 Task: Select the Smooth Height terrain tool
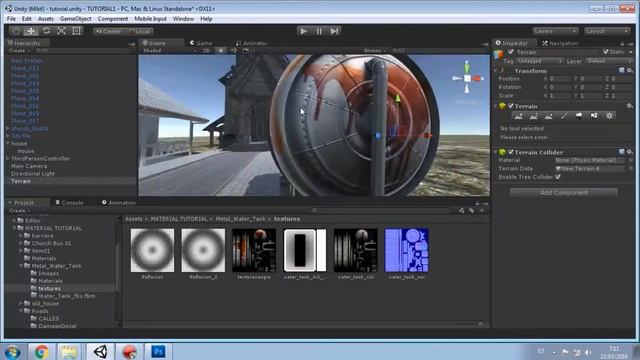549,116
